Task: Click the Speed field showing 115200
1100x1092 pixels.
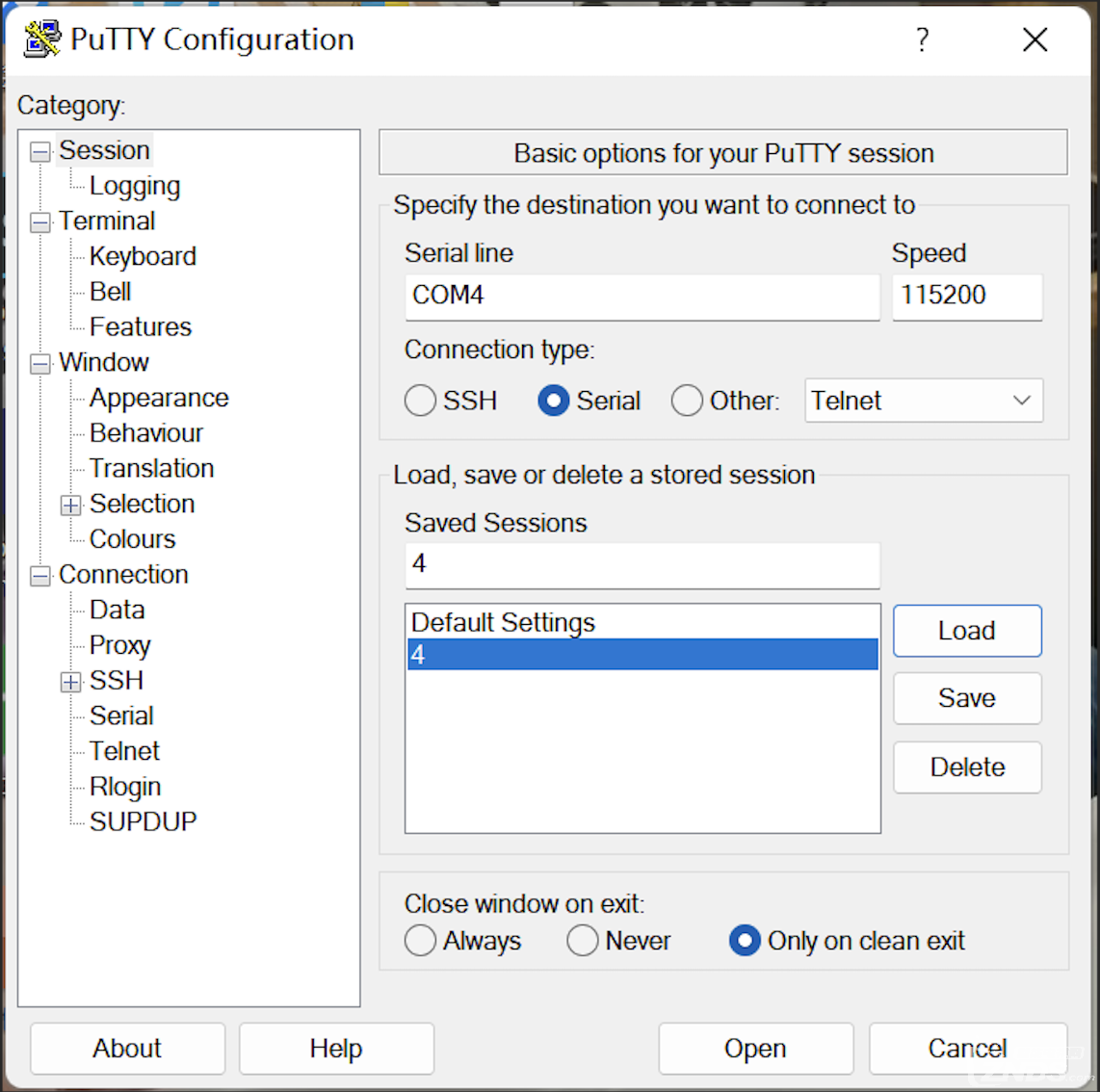Action: pyautogui.click(x=967, y=297)
